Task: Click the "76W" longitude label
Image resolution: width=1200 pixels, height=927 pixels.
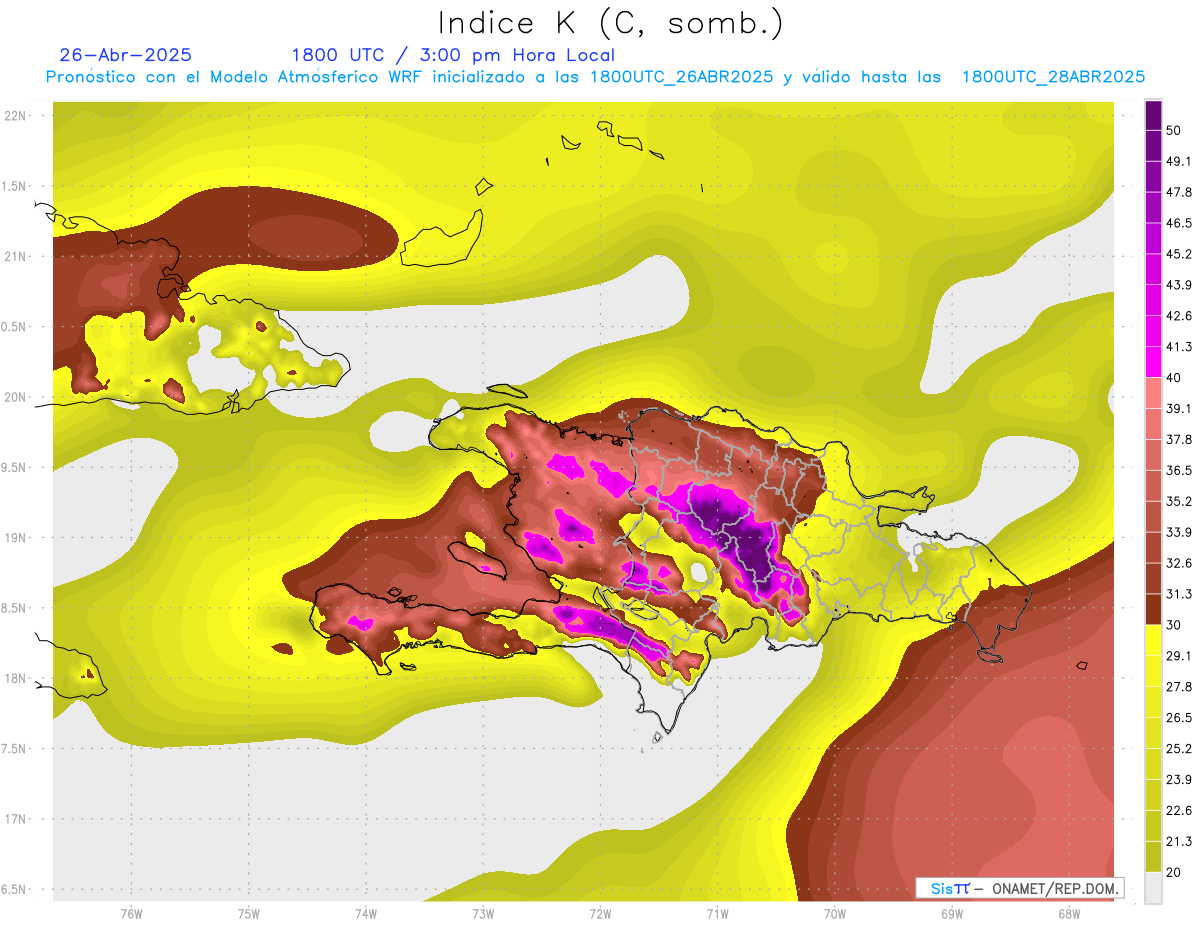Action: [x=131, y=914]
